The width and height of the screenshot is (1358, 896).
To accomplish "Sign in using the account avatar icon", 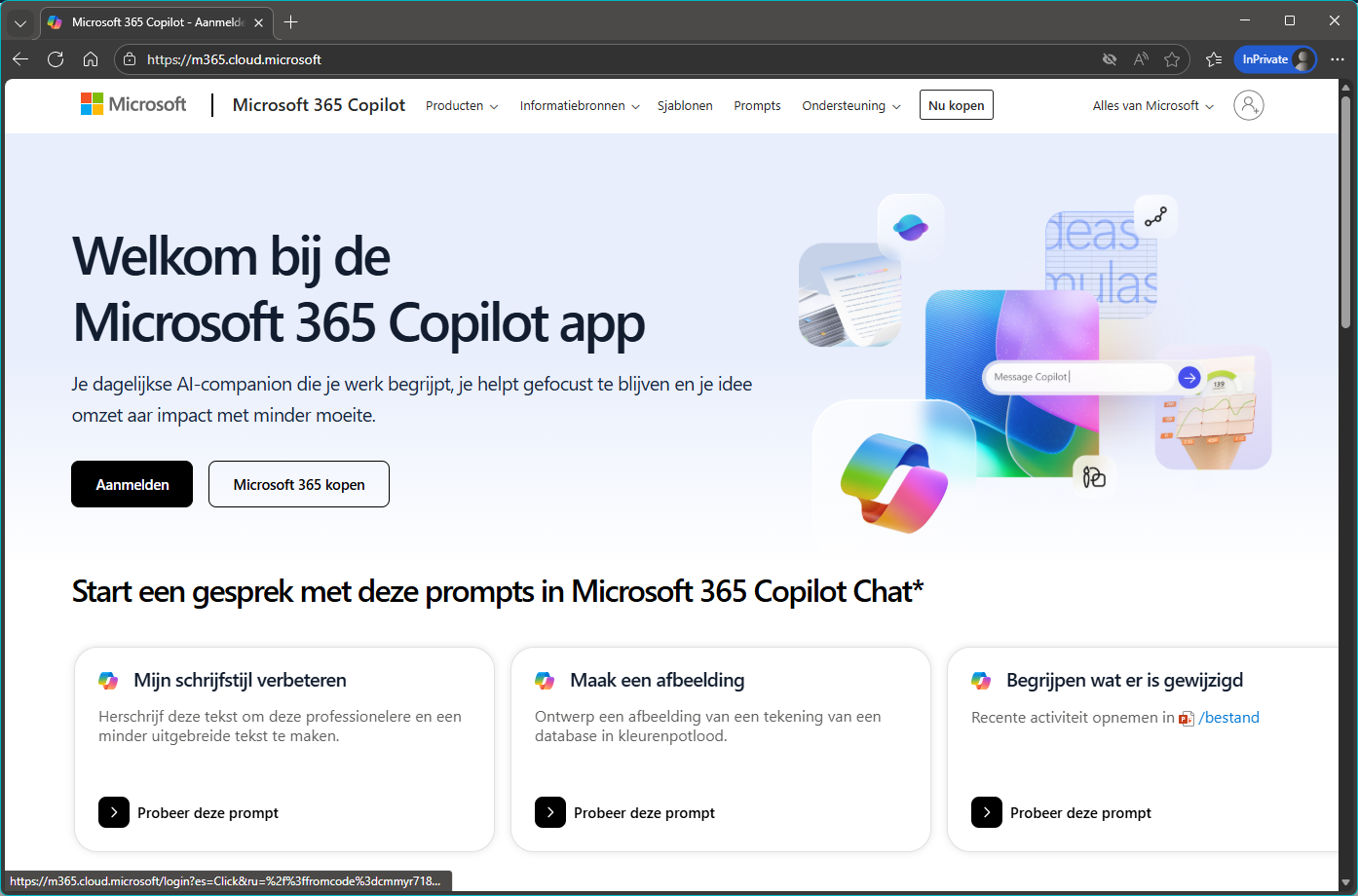I will point(1249,105).
